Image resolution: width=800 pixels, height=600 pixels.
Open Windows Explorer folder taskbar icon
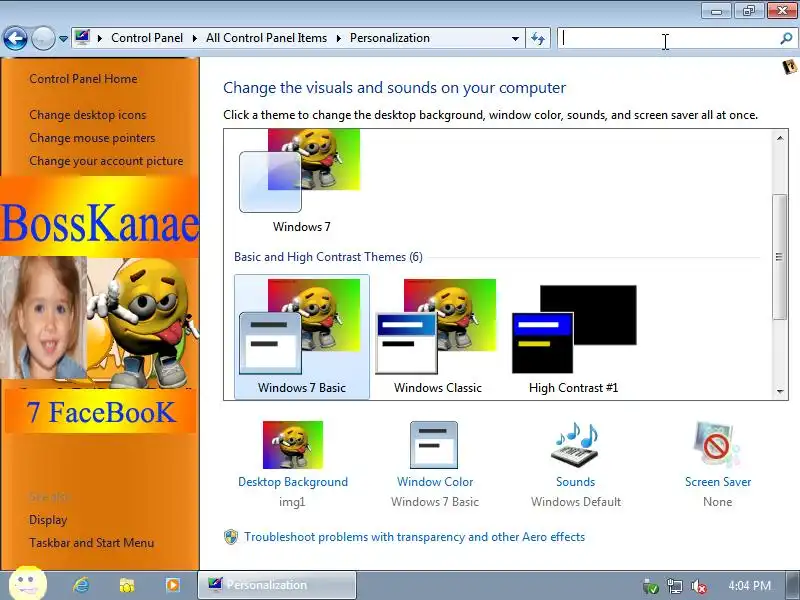[127, 585]
